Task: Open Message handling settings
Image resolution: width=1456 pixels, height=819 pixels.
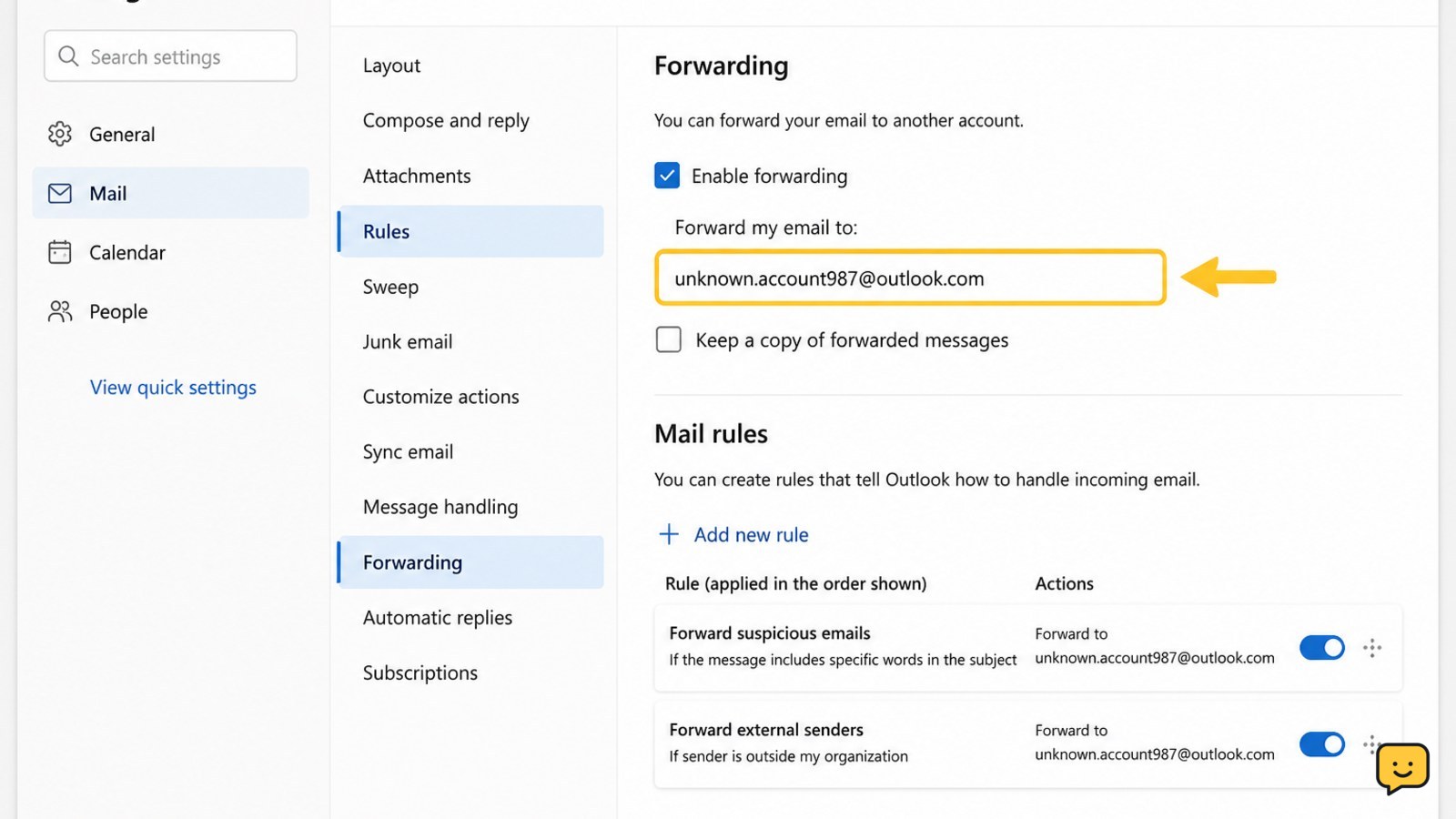Action: pyautogui.click(x=440, y=507)
